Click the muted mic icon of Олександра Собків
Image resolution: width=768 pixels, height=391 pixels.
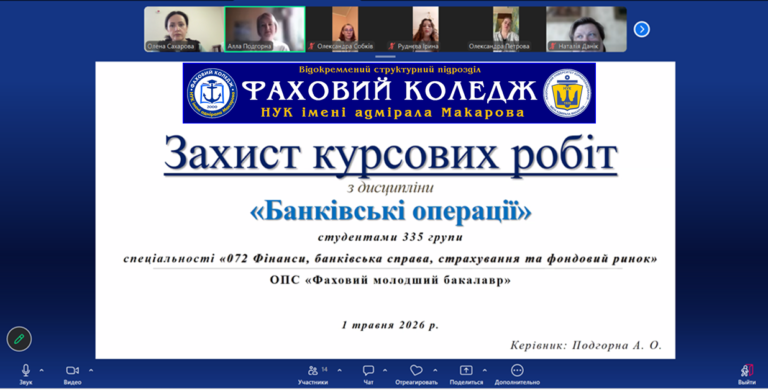click(312, 46)
